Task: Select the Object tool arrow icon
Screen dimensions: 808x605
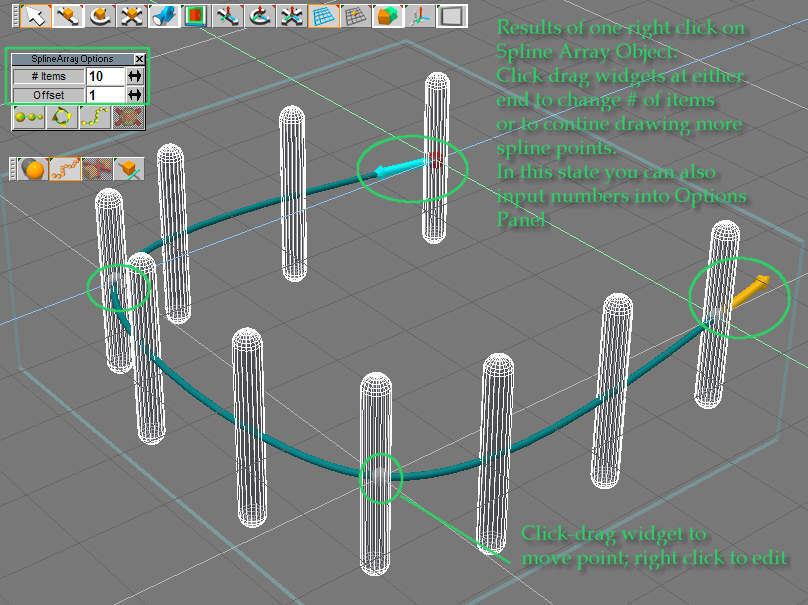Action: (x=36, y=15)
